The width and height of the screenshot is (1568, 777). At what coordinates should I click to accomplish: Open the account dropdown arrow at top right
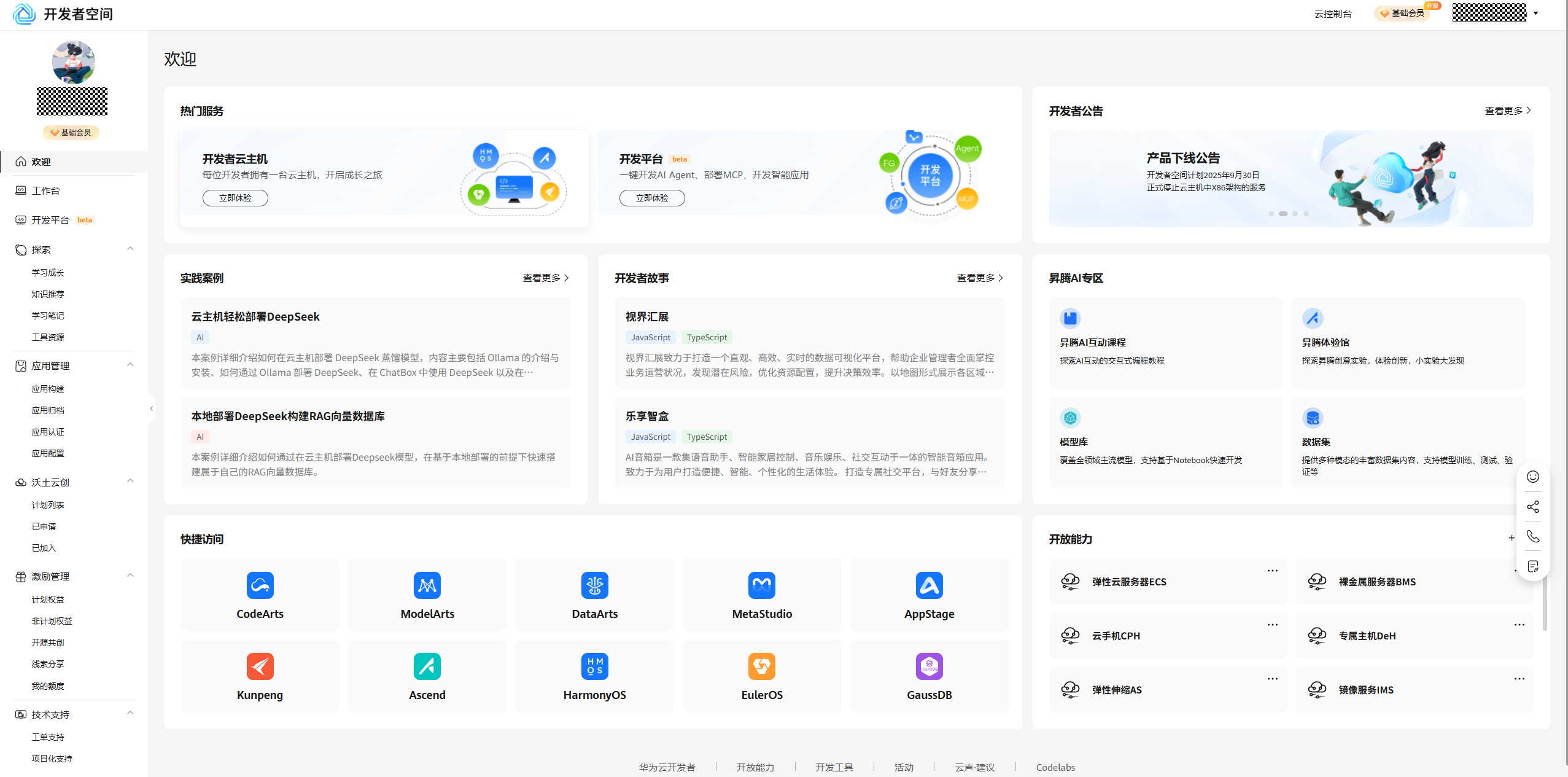tap(1535, 13)
